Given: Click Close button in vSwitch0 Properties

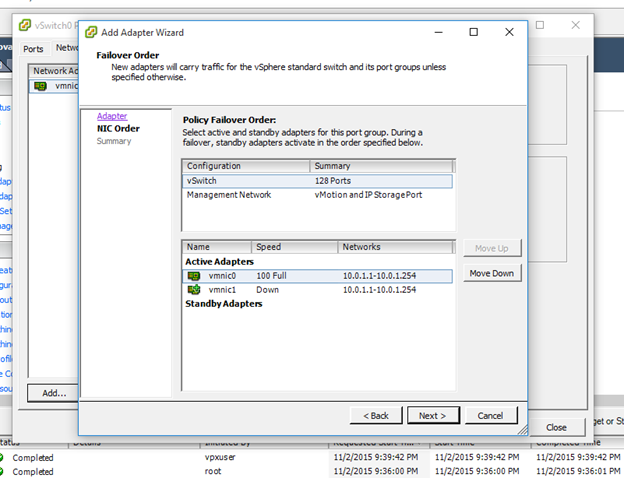Looking at the screenshot, I should coord(556,427).
